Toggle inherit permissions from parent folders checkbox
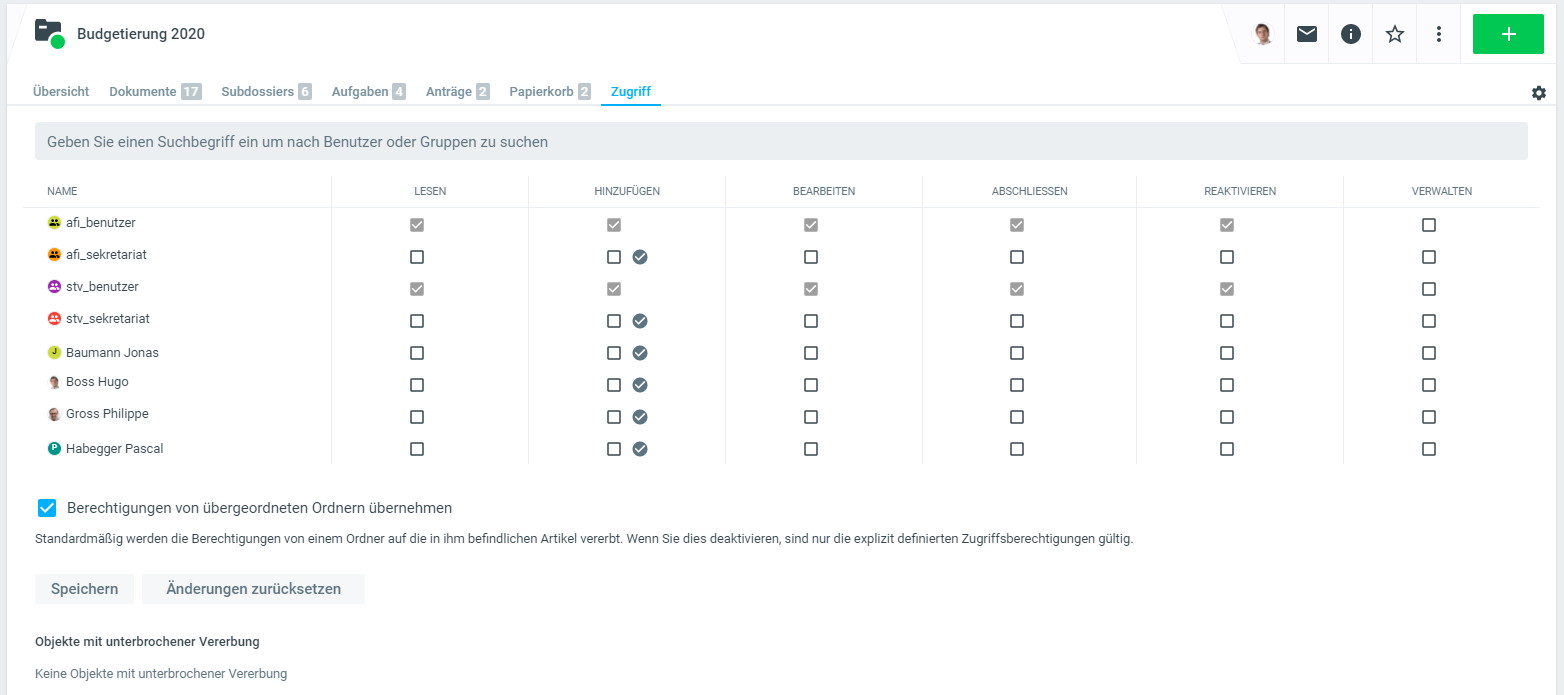Image resolution: width=1564 pixels, height=695 pixels. click(x=47, y=508)
